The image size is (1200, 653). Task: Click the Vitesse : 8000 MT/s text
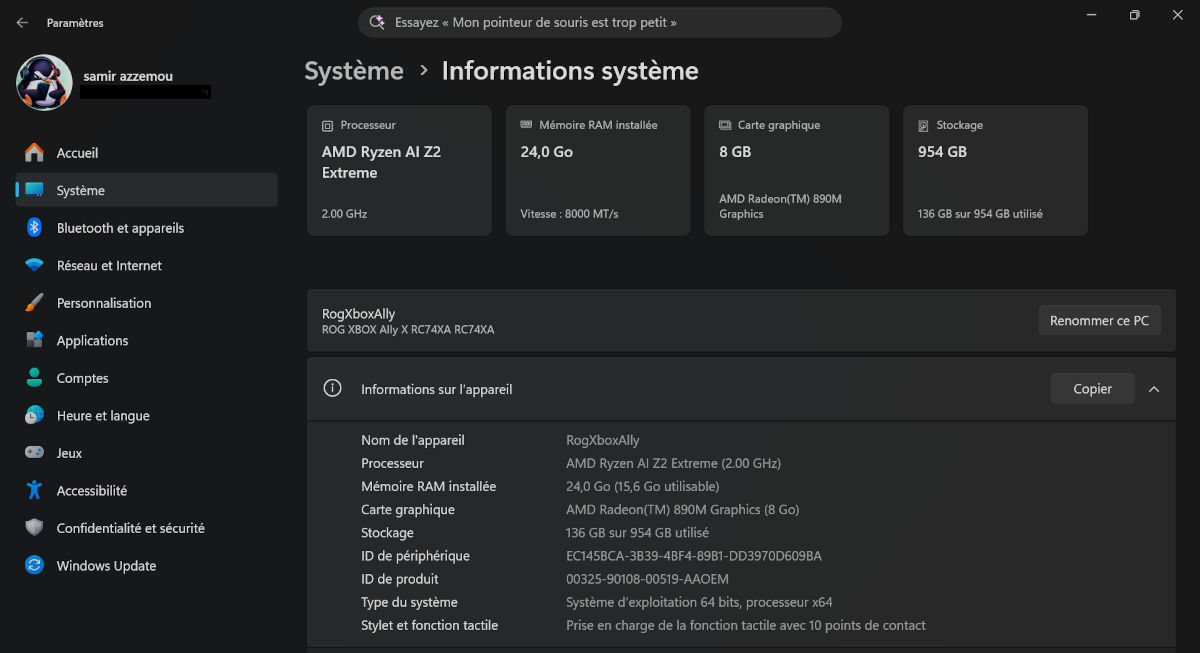pyautogui.click(x=569, y=214)
